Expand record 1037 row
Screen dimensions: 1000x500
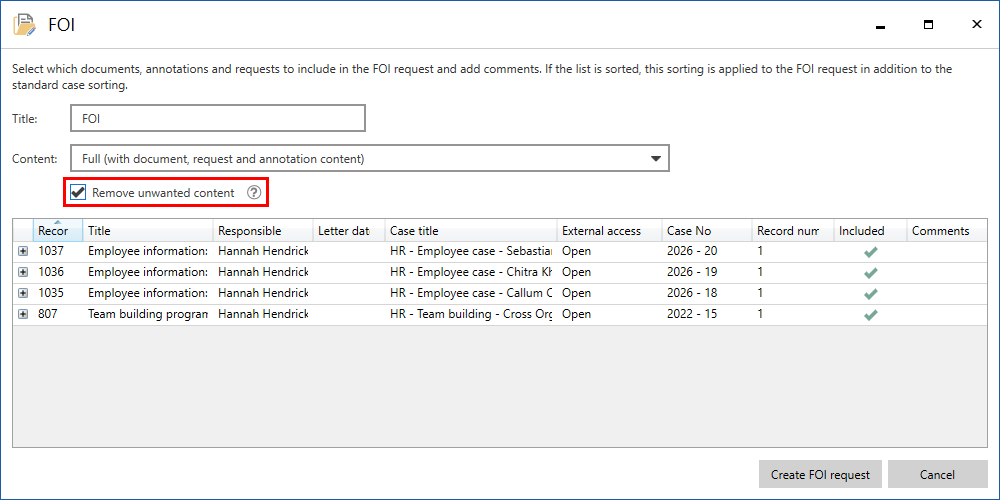coord(23,252)
